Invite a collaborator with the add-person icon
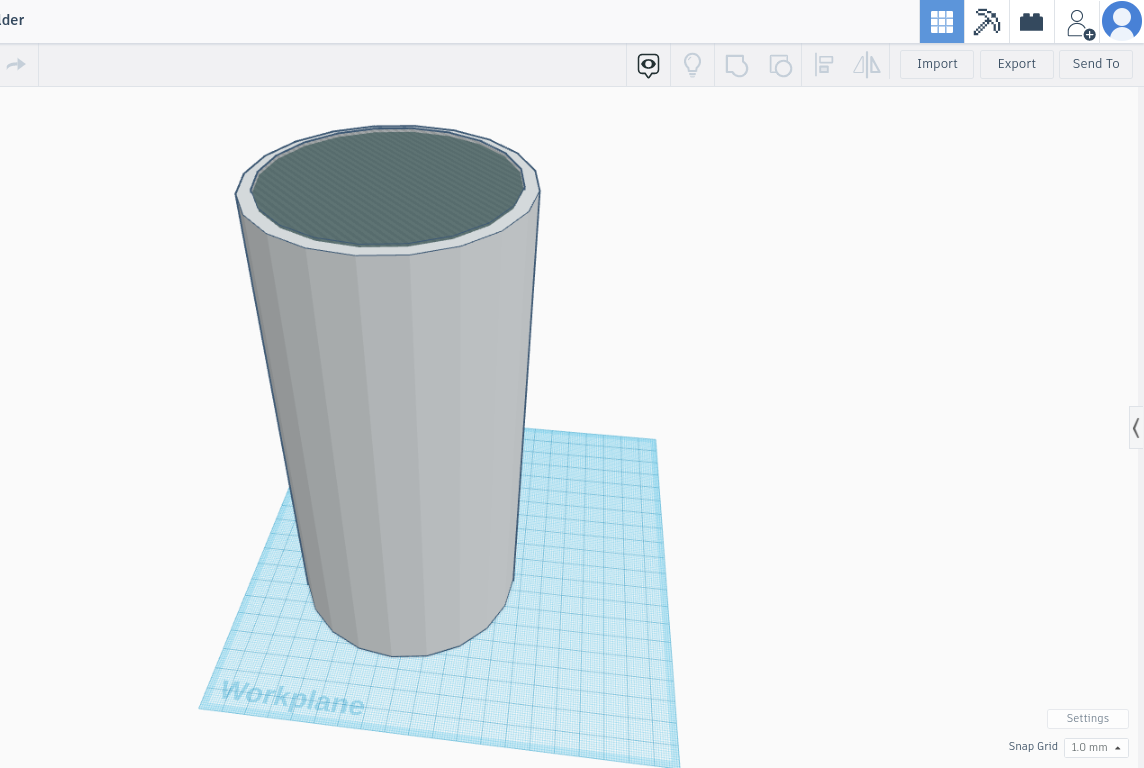This screenshot has height=768, width=1144. point(1078,21)
